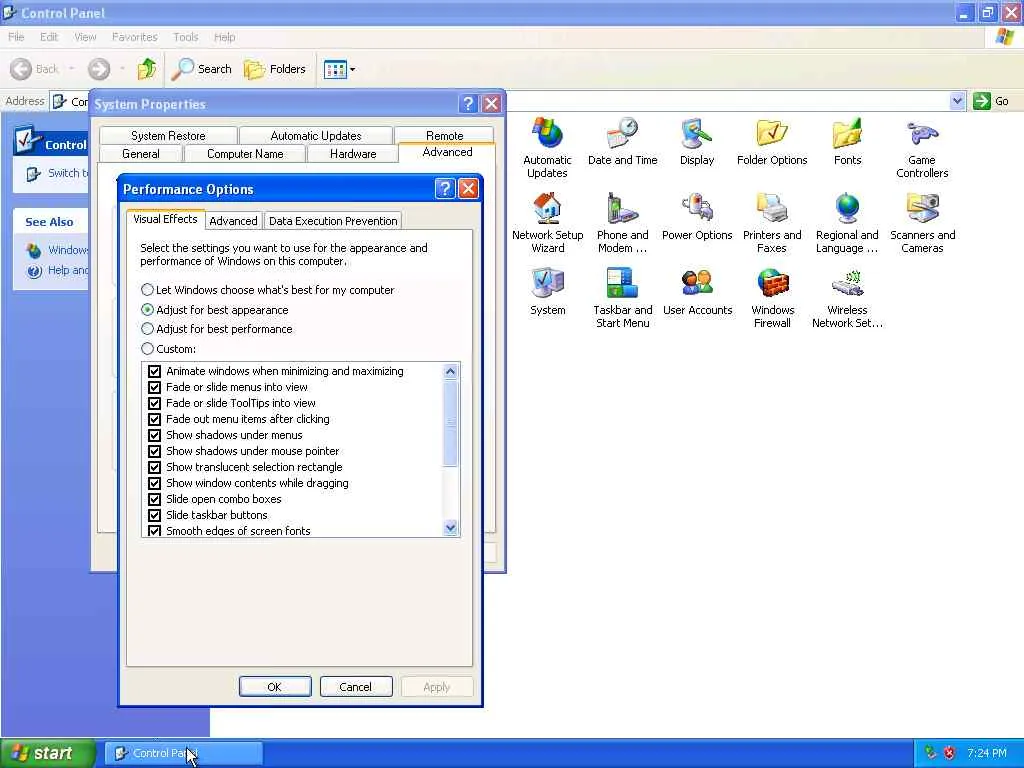The height and width of the screenshot is (768, 1024).
Task: Open the Wireless Network Setup icon
Action: (x=847, y=298)
